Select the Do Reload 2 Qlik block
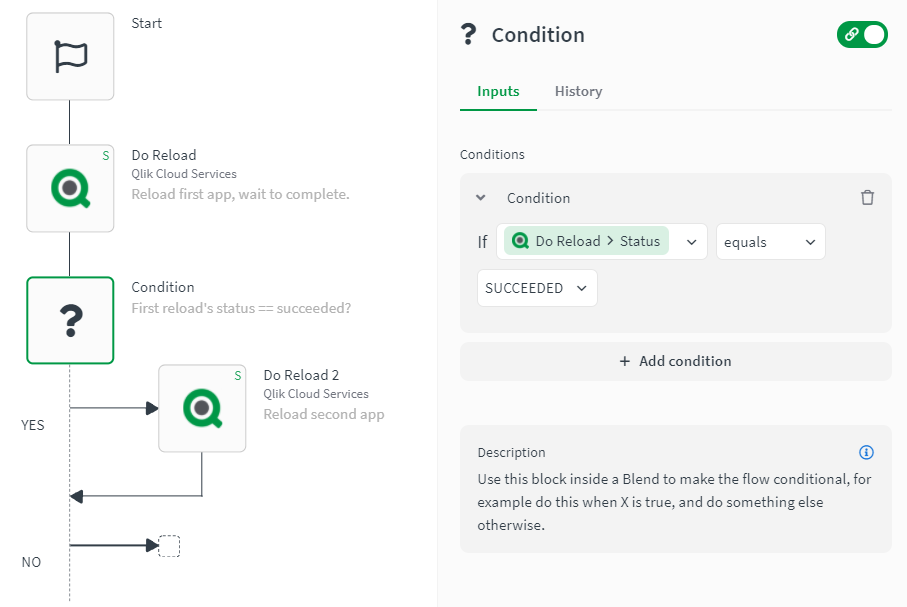 [202, 408]
